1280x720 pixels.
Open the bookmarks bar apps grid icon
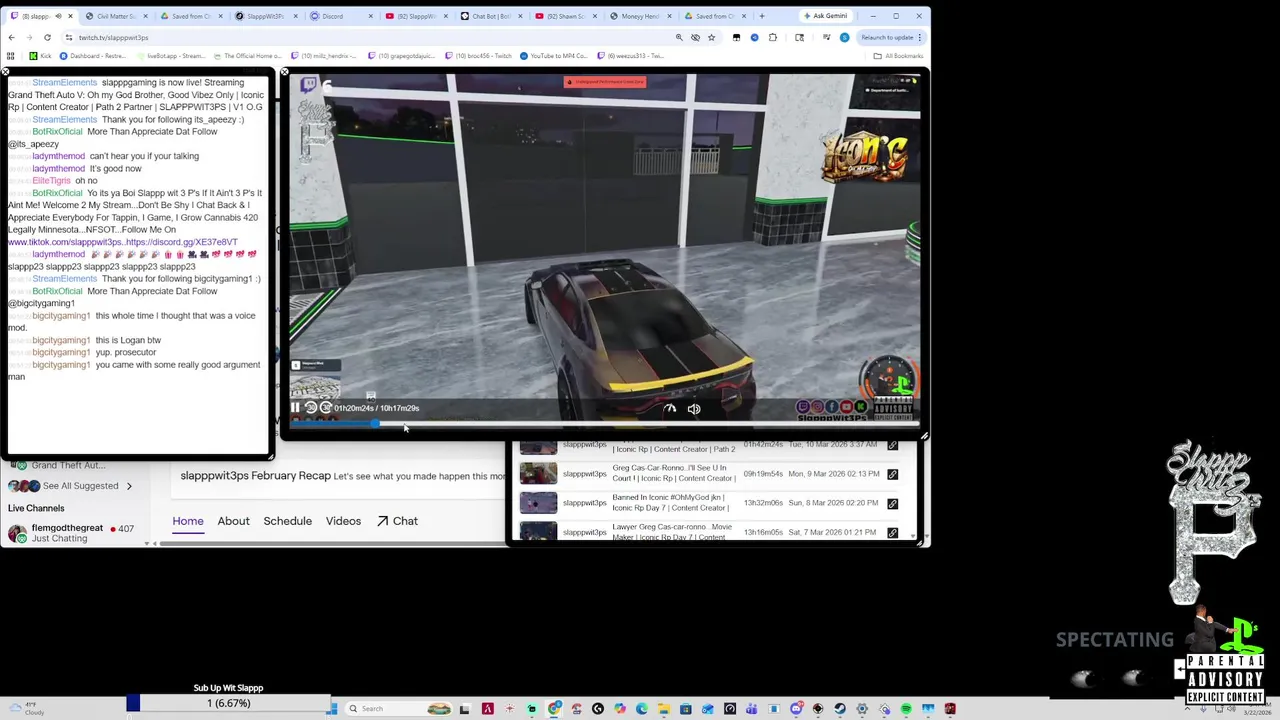[x=11, y=56]
